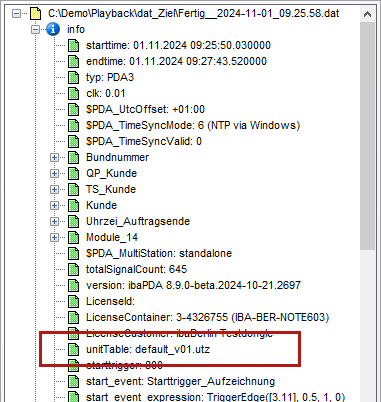381x402 pixels.
Task: Expand the Module_14 node
Action: pos(54,237)
